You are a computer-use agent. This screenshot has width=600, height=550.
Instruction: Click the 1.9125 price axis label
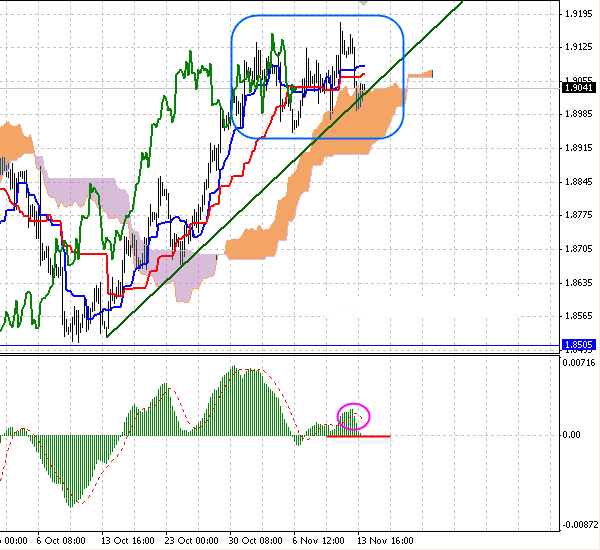(579, 47)
